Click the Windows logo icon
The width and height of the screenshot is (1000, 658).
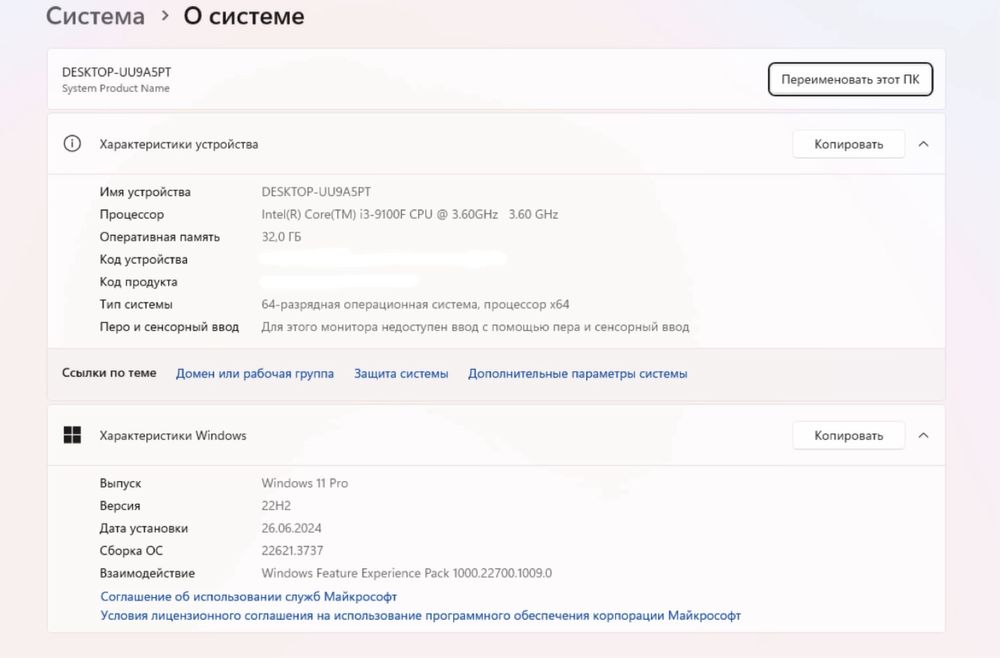coord(72,435)
